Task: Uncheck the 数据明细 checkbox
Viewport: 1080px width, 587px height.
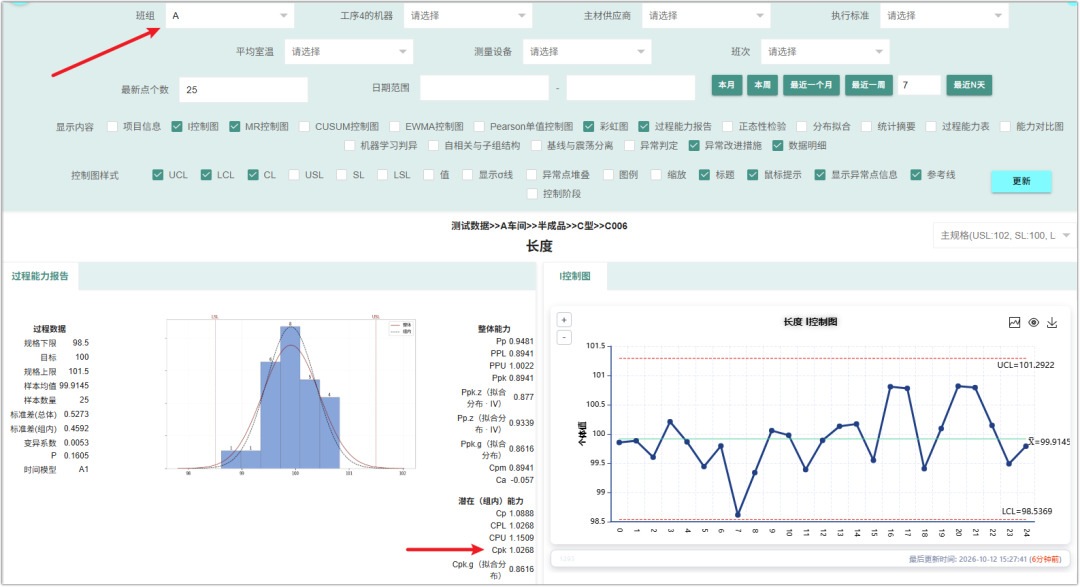Action: pyautogui.click(x=778, y=145)
